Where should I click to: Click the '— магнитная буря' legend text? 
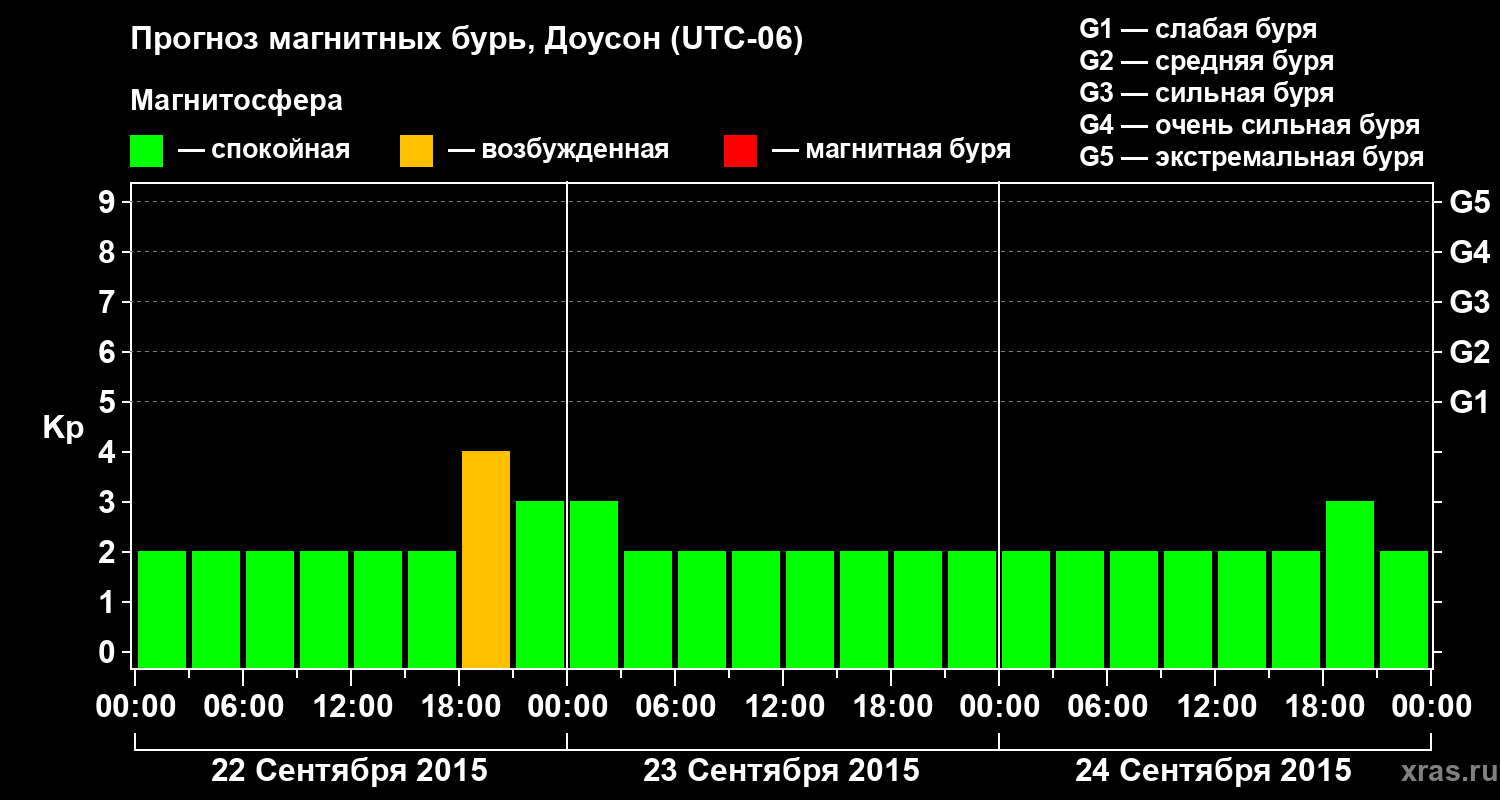click(x=892, y=151)
